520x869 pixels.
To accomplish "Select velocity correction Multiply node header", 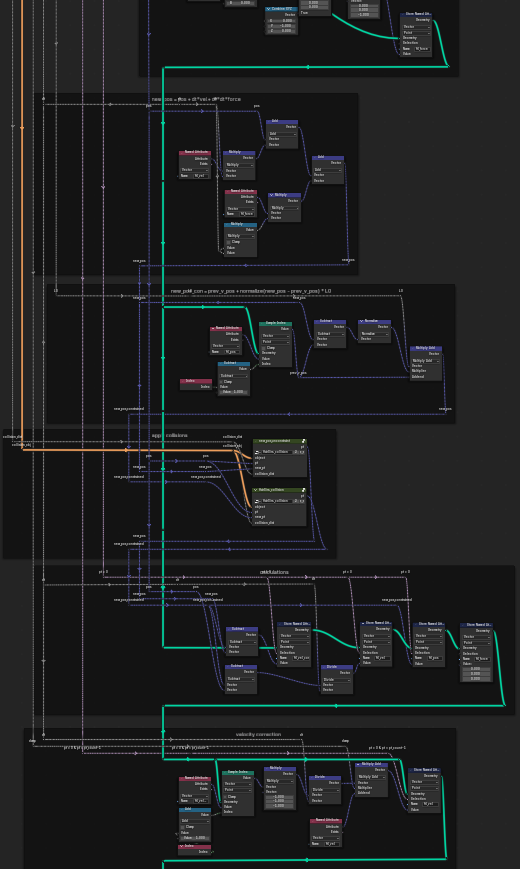I will coord(279,768).
